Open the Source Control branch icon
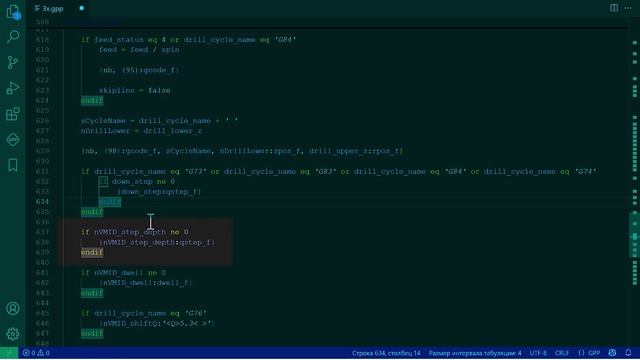Image resolution: width=640 pixels, height=360 pixels. click(13, 62)
